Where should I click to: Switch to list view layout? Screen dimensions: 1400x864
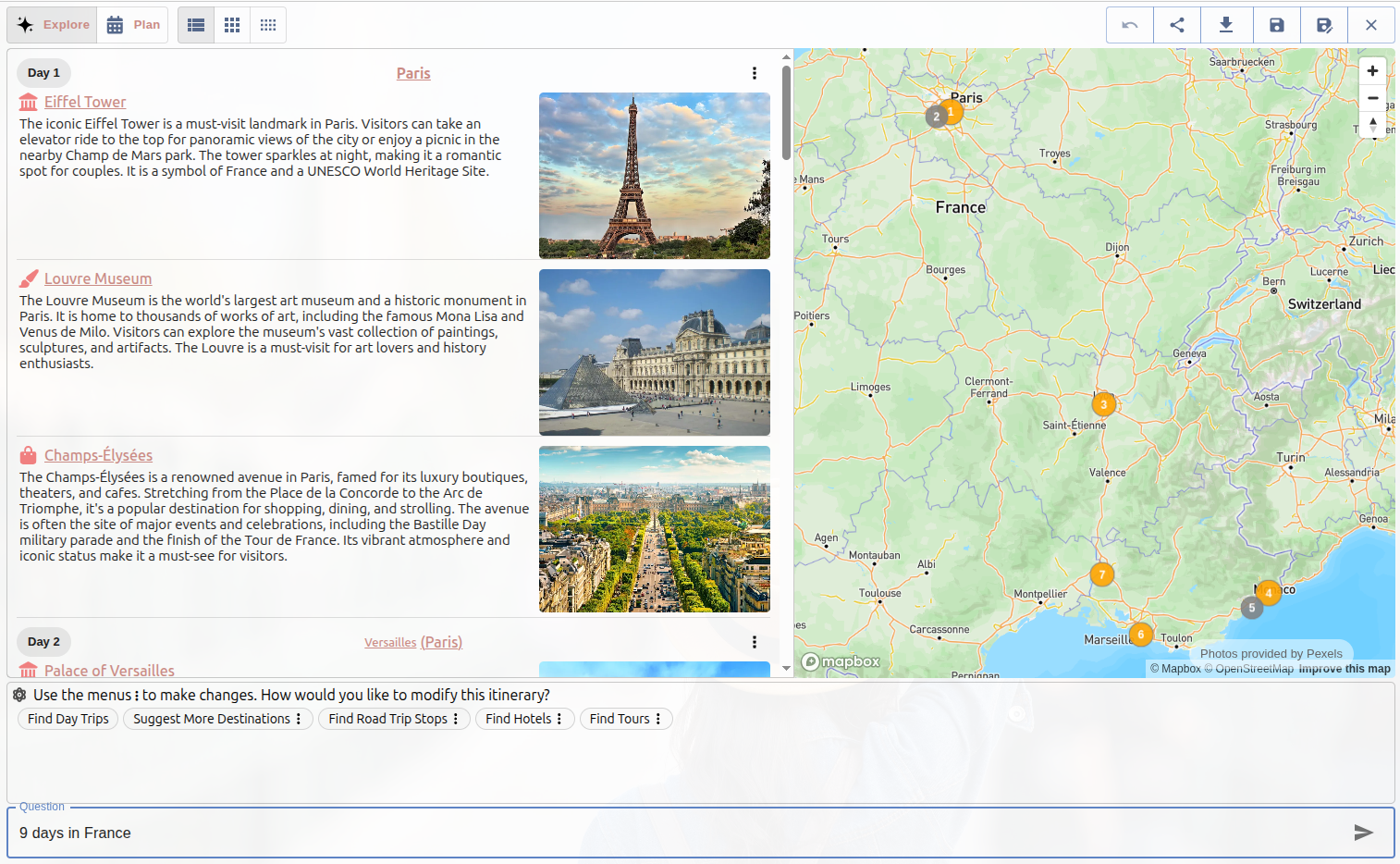click(195, 25)
